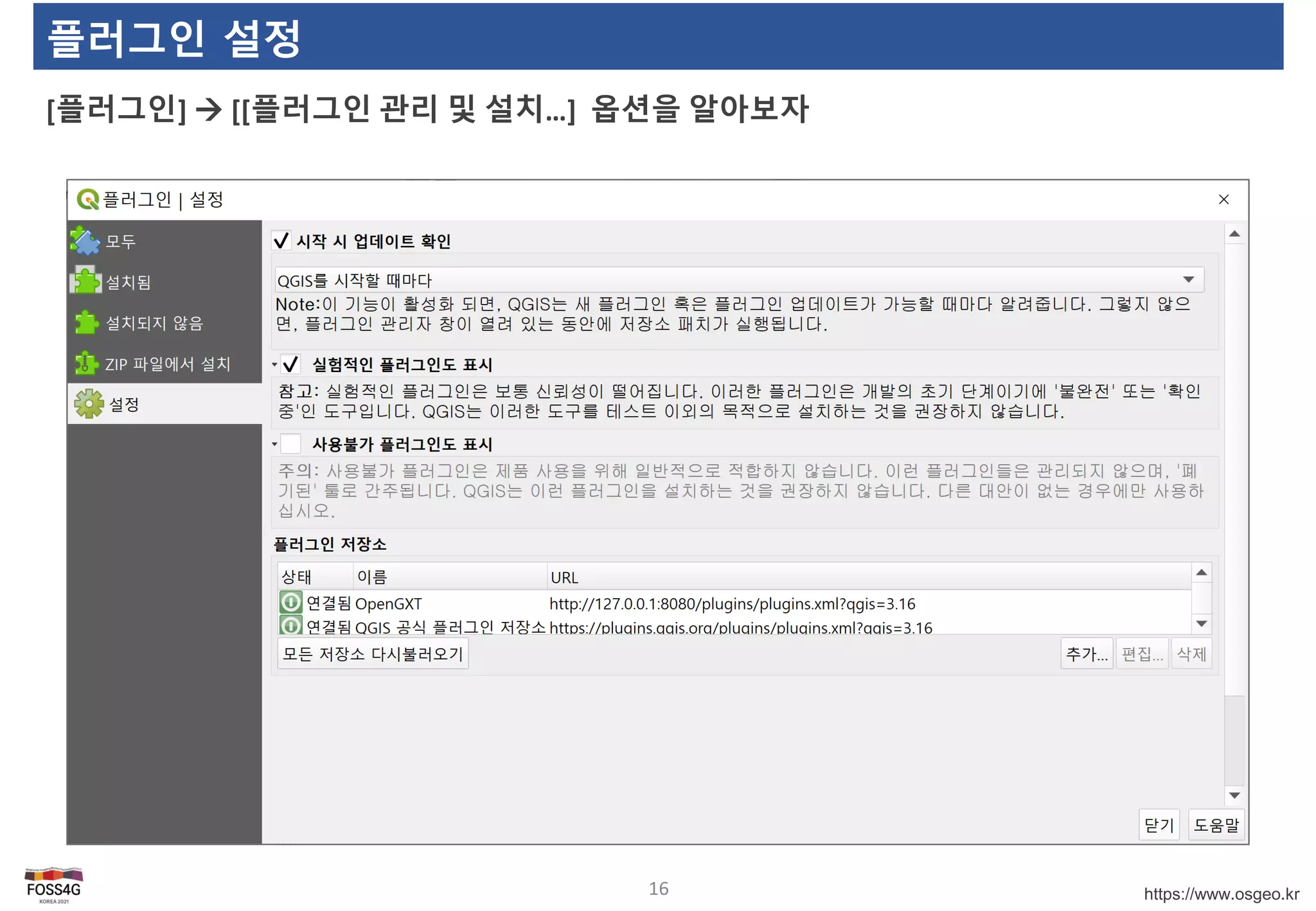Collapse the 사용불가 플러그인도 표시 section arrow
Screen dimensions: 1316x911
click(x=274, y=445)
